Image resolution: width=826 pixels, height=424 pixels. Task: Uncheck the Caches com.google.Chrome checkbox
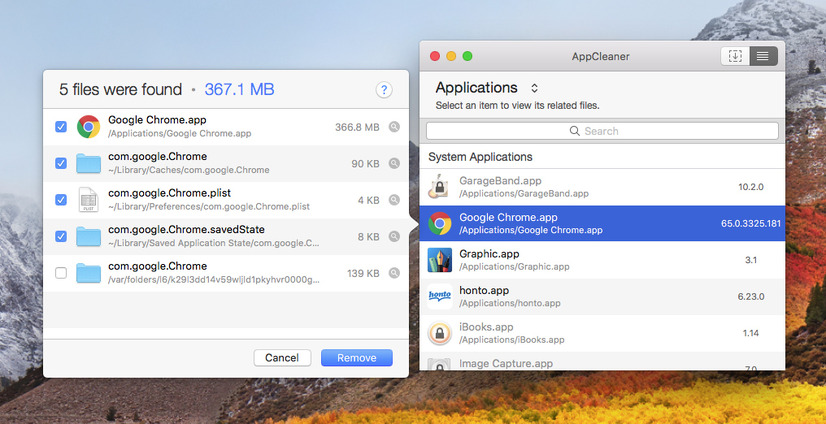click(61, 163)
